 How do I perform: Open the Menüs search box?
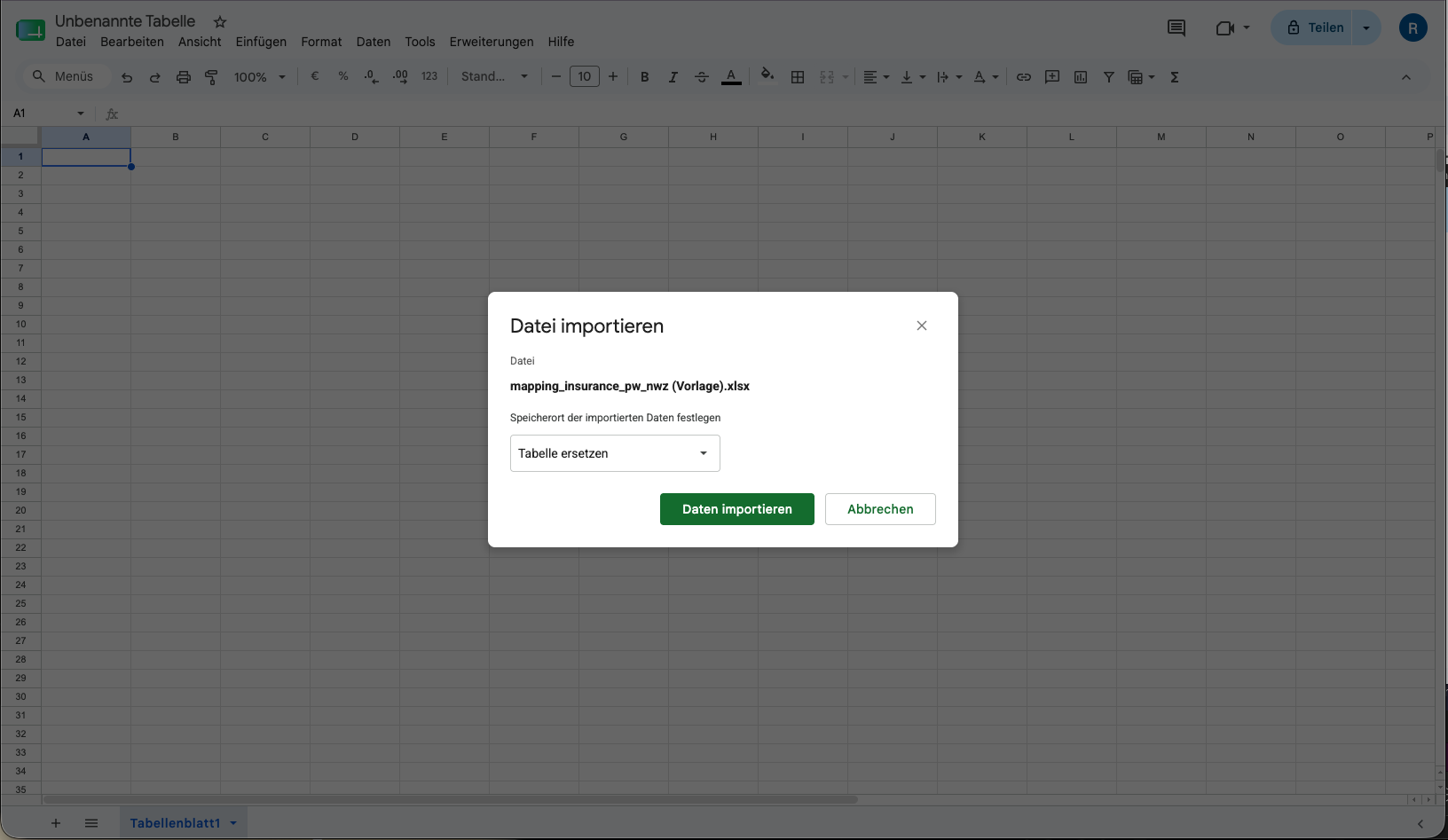click(x=66, y=76)
